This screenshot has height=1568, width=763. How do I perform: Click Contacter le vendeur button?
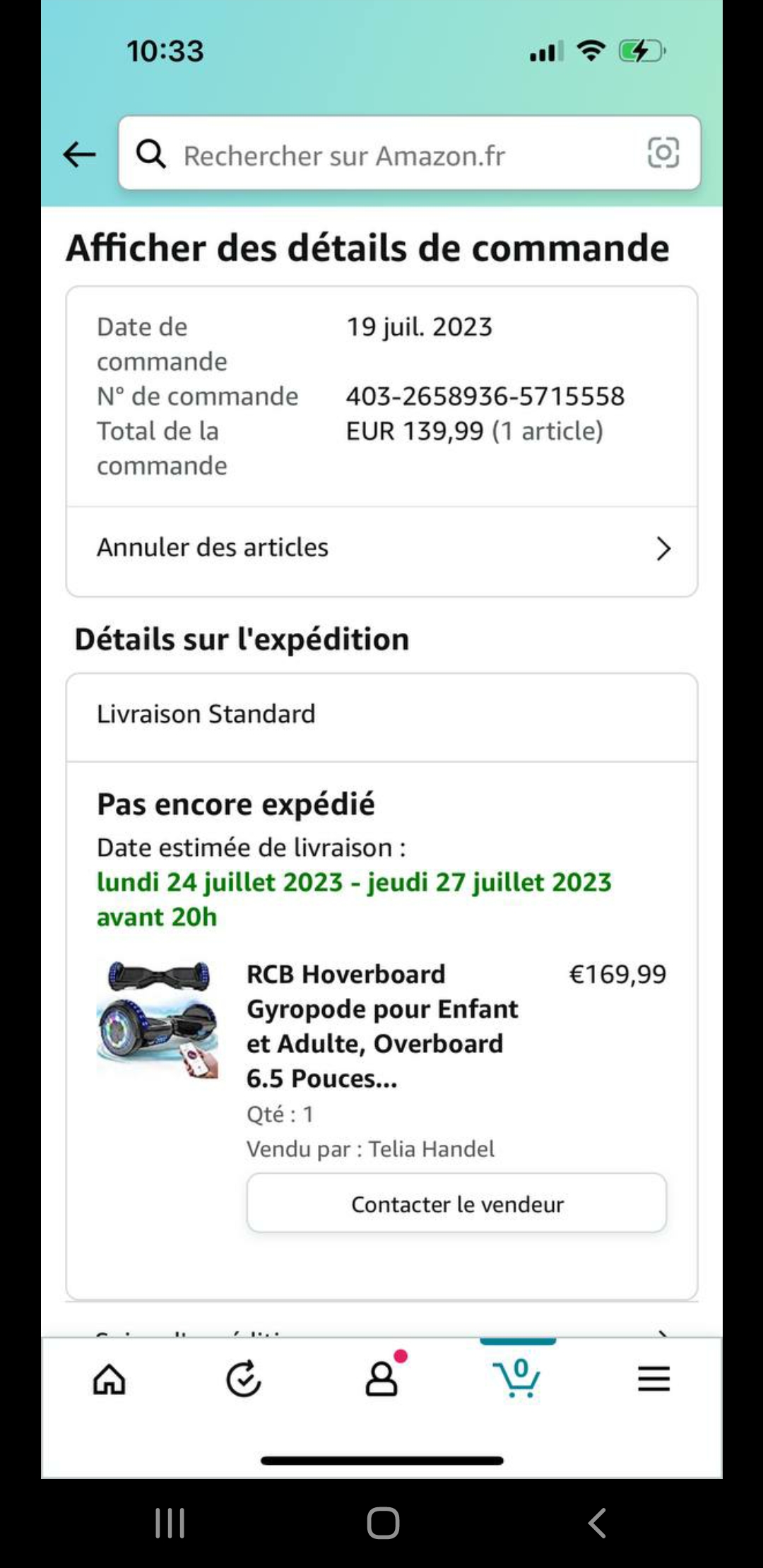[456, 1204]
